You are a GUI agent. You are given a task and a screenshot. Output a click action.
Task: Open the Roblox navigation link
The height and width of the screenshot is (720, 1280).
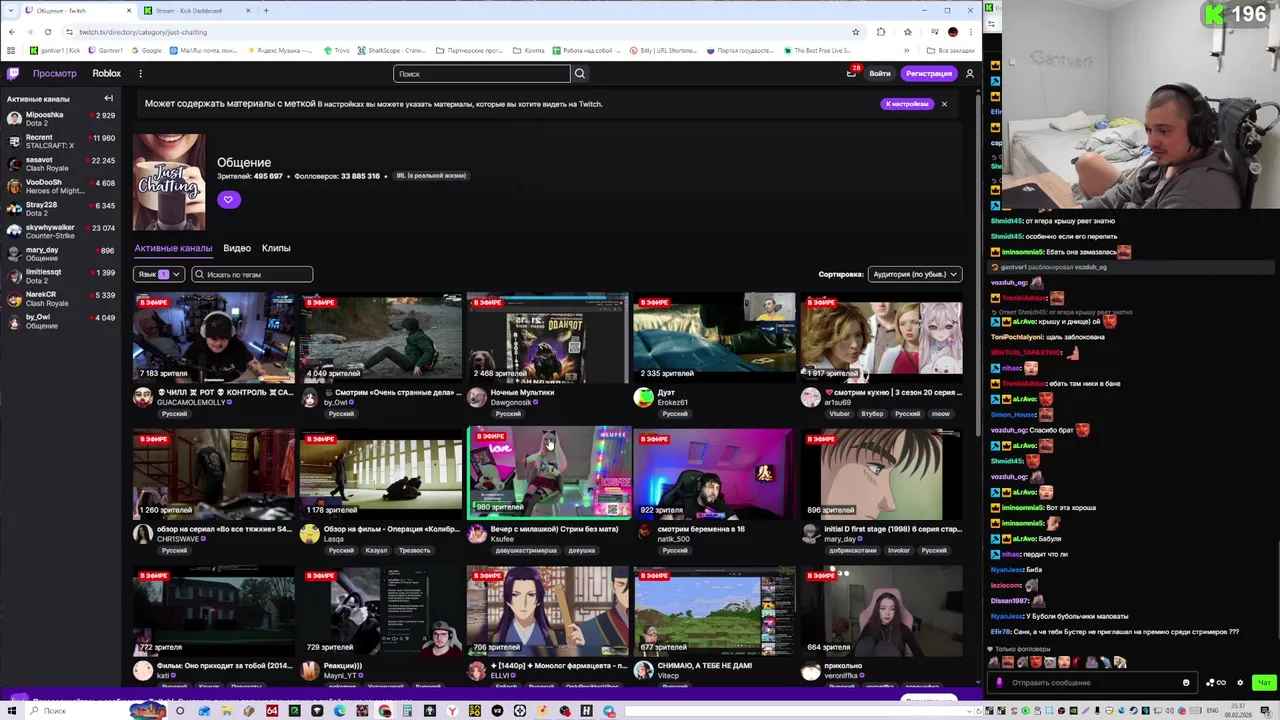[106, 73]
